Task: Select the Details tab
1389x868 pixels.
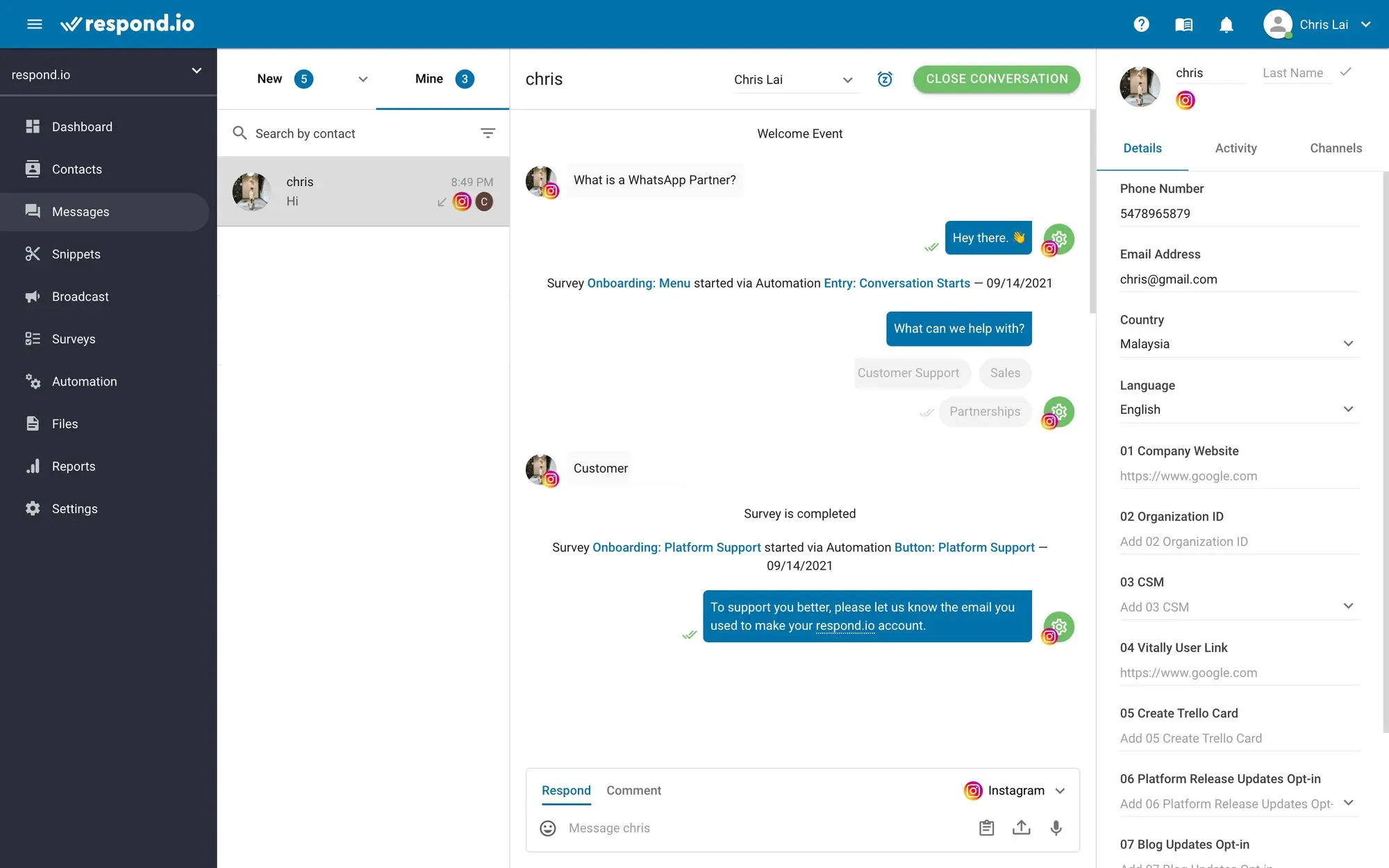Action: tap(1142, 148)
